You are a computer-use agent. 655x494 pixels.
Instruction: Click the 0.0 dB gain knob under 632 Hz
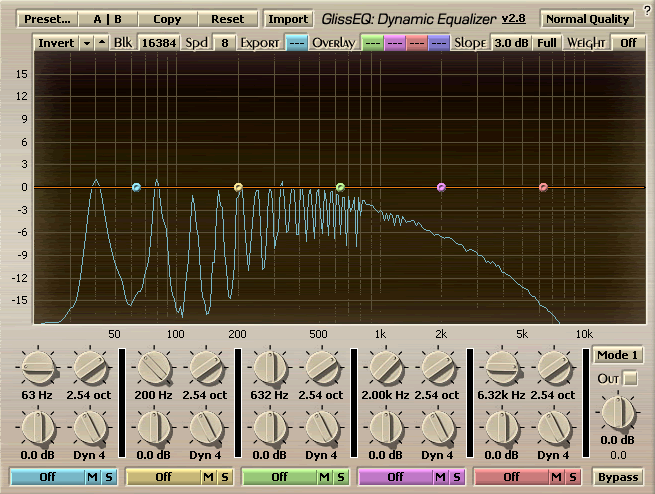tap(270, 428)
